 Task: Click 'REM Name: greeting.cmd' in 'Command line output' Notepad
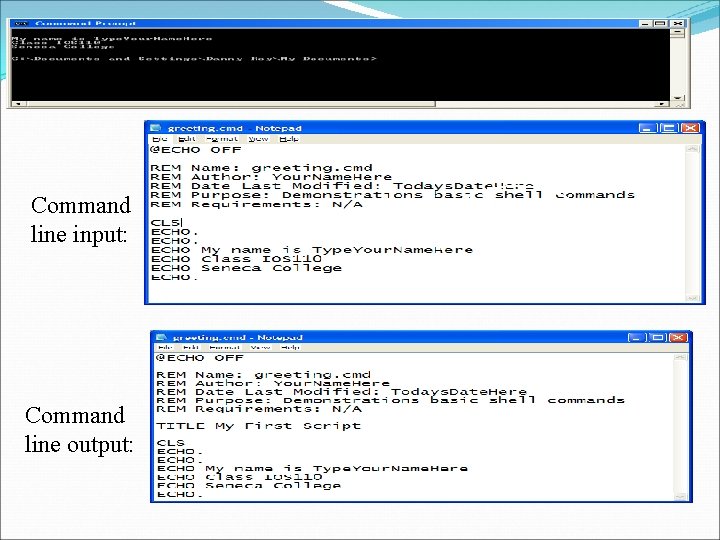pos(264,375)
